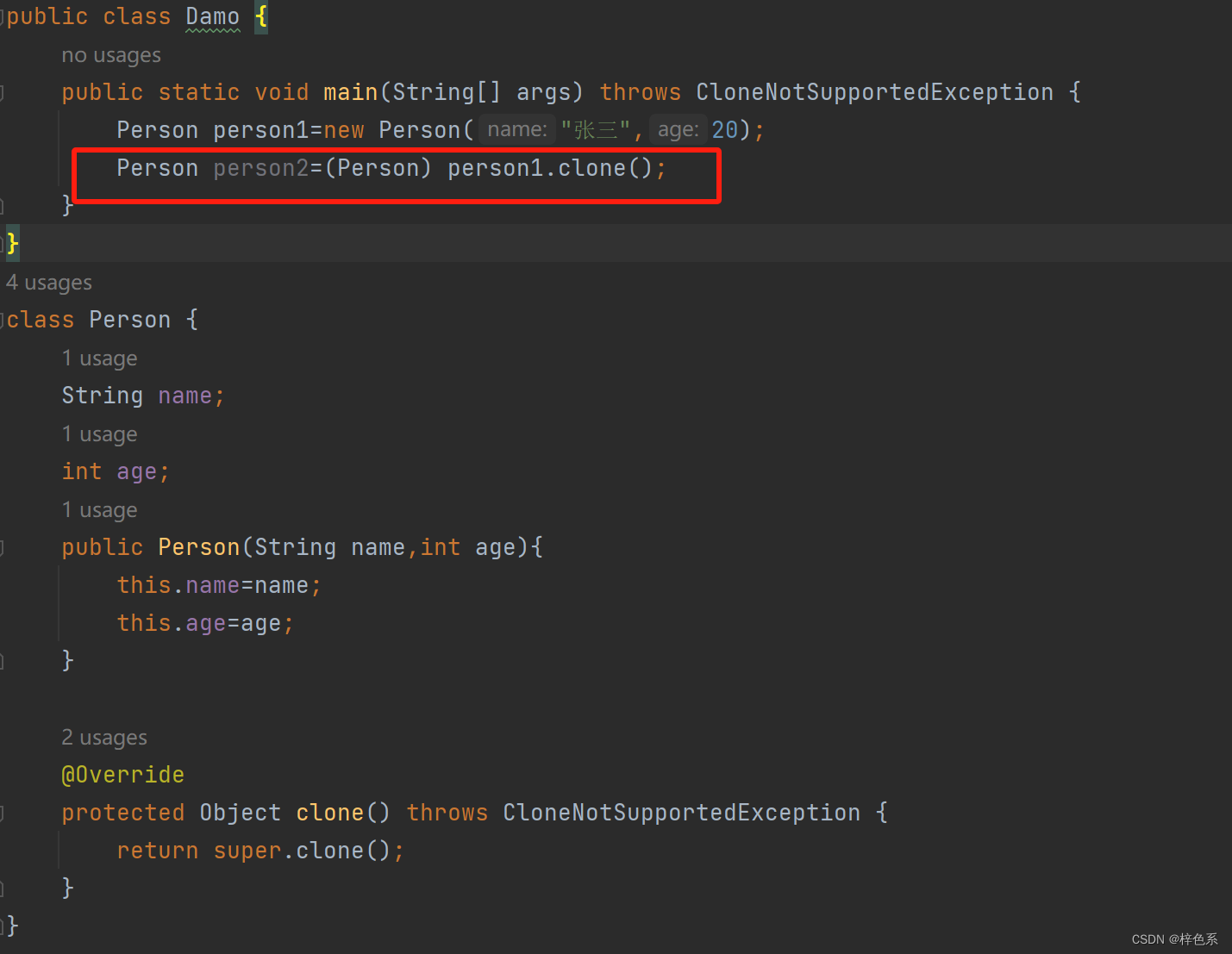Click the clone method name in its declaration
The image size is (1232, 954).
[330, 813]
